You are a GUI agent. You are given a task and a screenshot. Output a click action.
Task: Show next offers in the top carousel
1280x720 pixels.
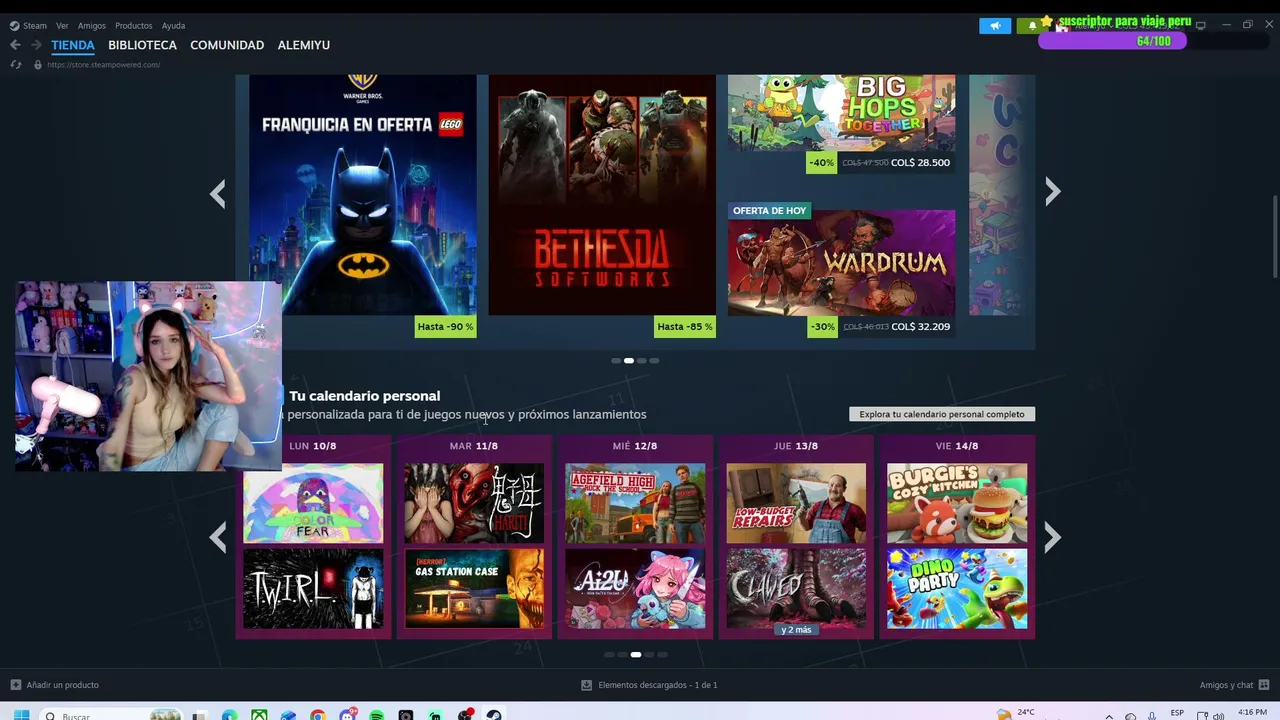pyautogui.click(x=1052, y=192)
